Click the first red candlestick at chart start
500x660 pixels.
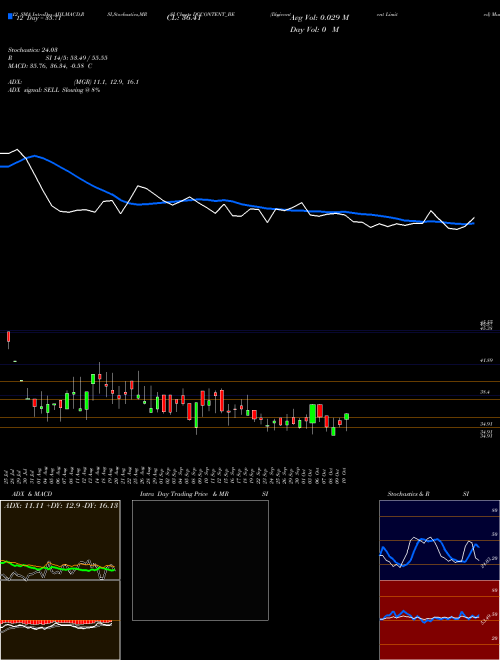(x=8, y=337)
